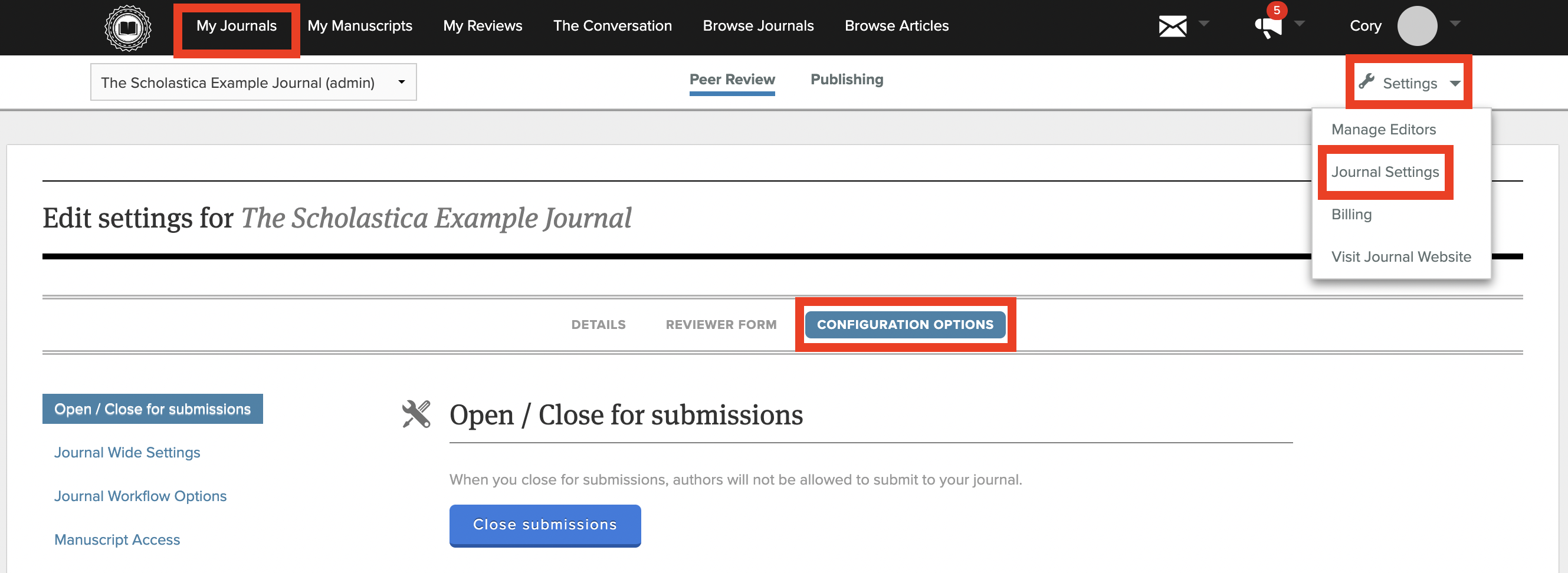
Task: Open My Manuscripts
Action: tap(360, 25)
